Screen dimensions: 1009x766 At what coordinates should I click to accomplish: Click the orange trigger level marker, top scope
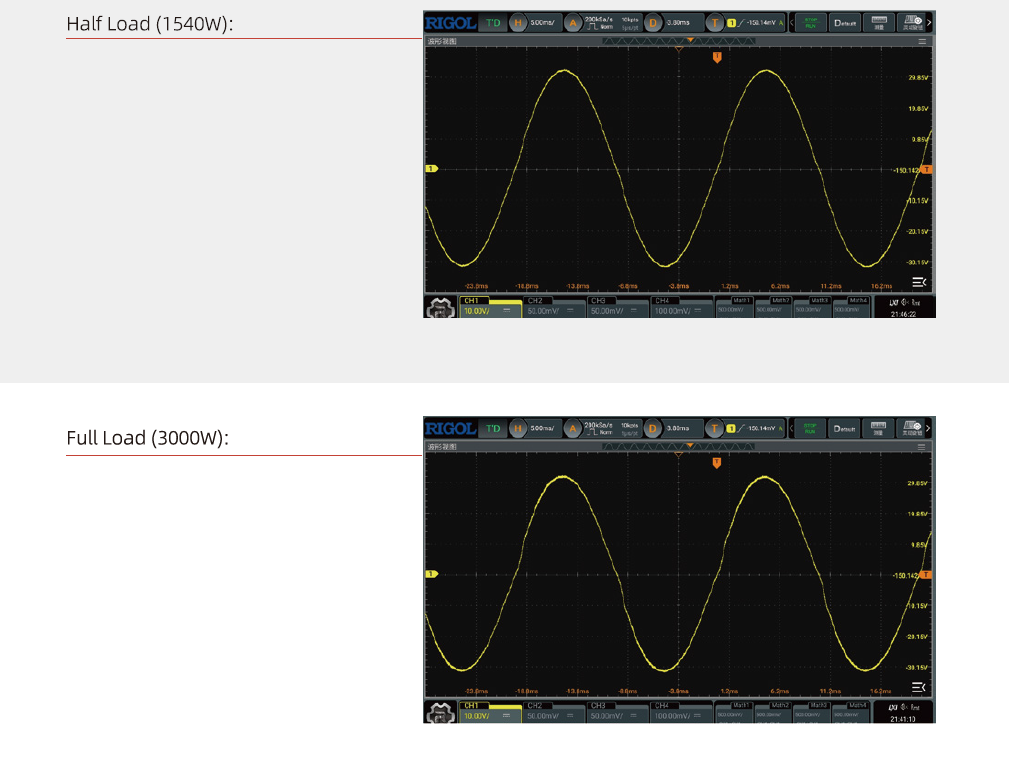928,170
